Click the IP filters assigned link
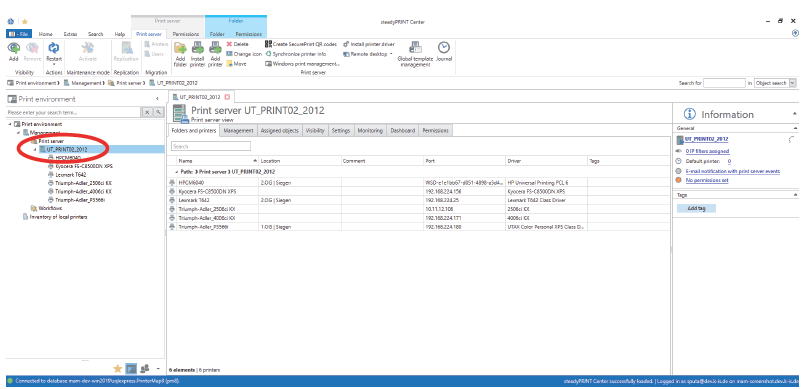Viewport: 804px width, 389px height. tap(707, 151)
